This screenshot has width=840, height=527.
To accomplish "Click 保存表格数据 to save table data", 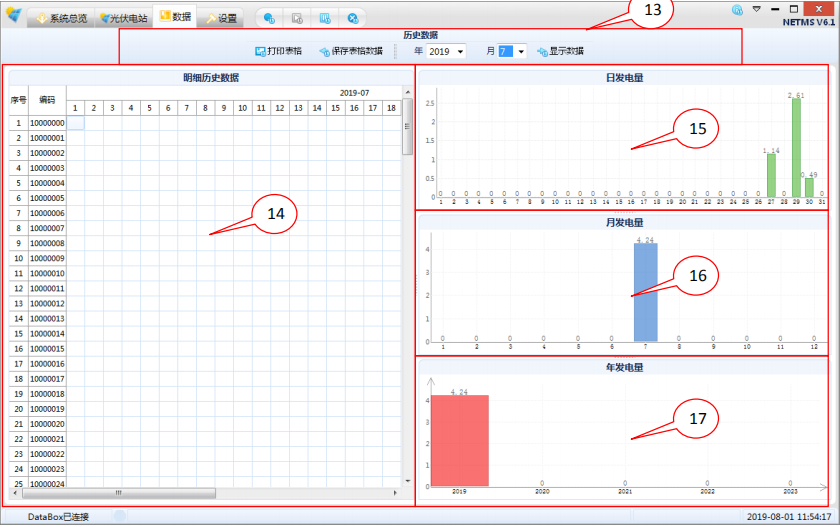I will tap(350, 51).
